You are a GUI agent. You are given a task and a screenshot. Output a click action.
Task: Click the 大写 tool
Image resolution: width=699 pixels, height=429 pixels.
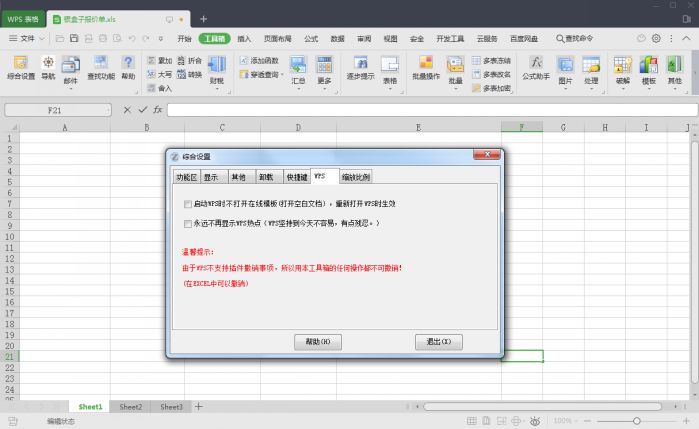click(160, 74)
